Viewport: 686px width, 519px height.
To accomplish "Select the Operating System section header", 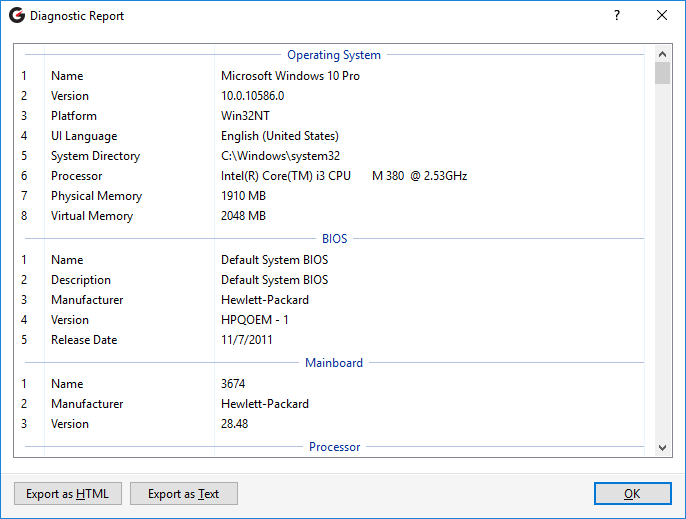I will pyautogui.click(x=334, y=55).
